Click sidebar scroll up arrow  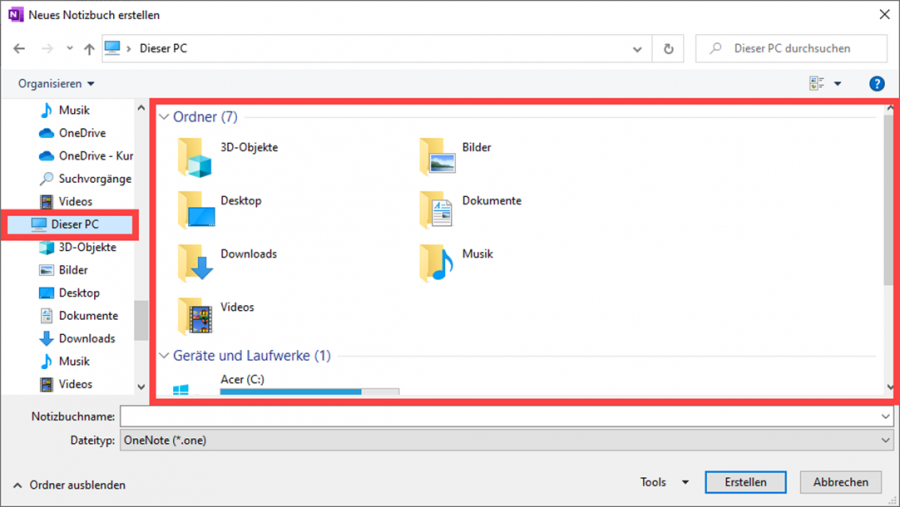pyautogui.click(x=141, y=107)
